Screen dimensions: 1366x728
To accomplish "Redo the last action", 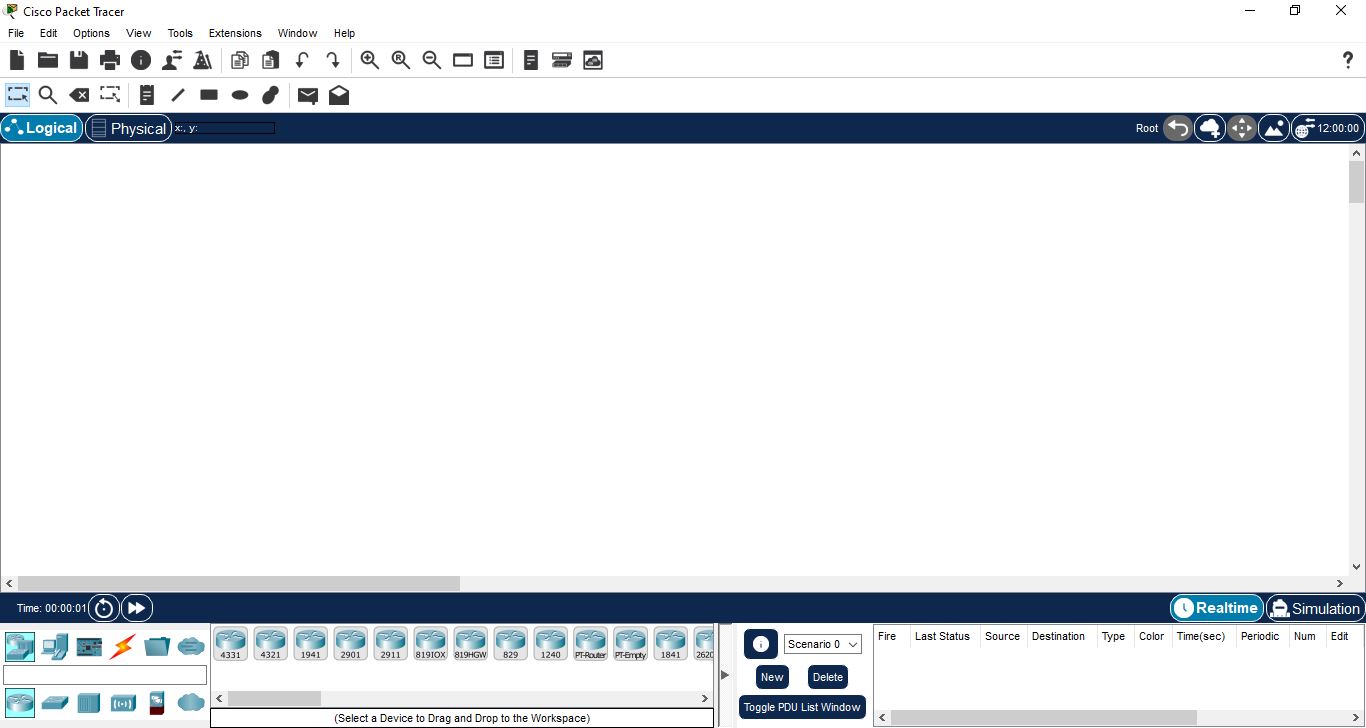I will pos(333,60).
